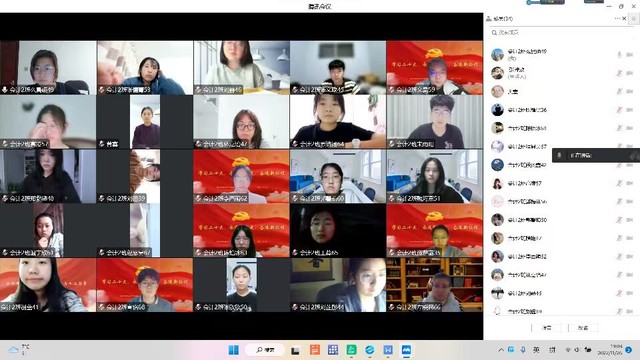Toggle muted mic icon for the third listed participant
The height and width of the screenshot is (360, 640).
[619, 91]
